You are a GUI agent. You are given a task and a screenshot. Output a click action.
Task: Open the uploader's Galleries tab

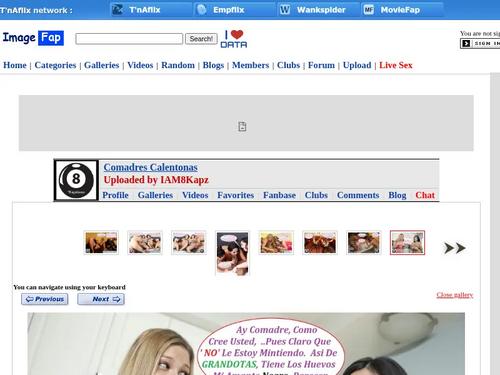(155, 195)
